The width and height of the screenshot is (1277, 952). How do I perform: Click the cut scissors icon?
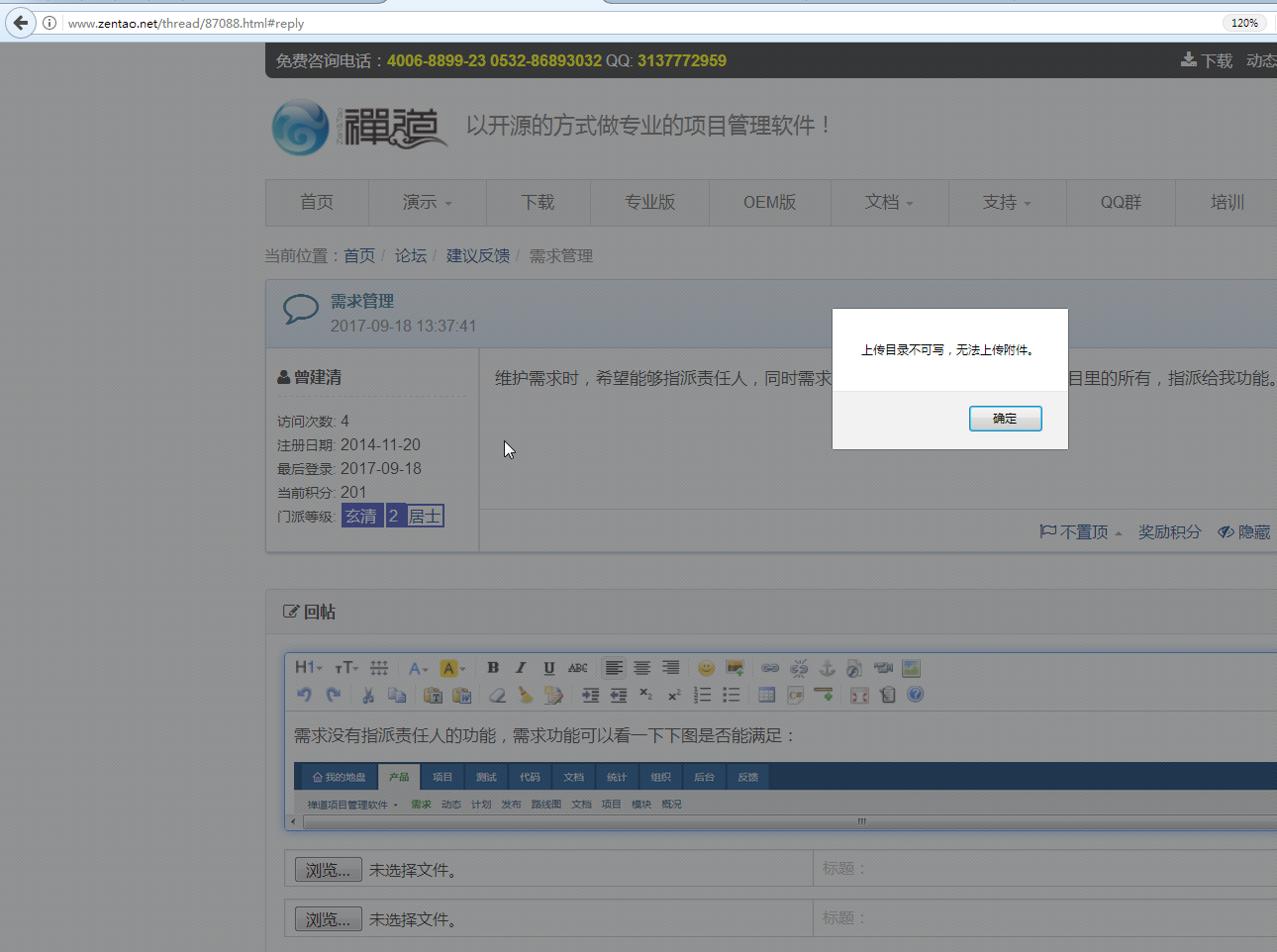(368, 695)
